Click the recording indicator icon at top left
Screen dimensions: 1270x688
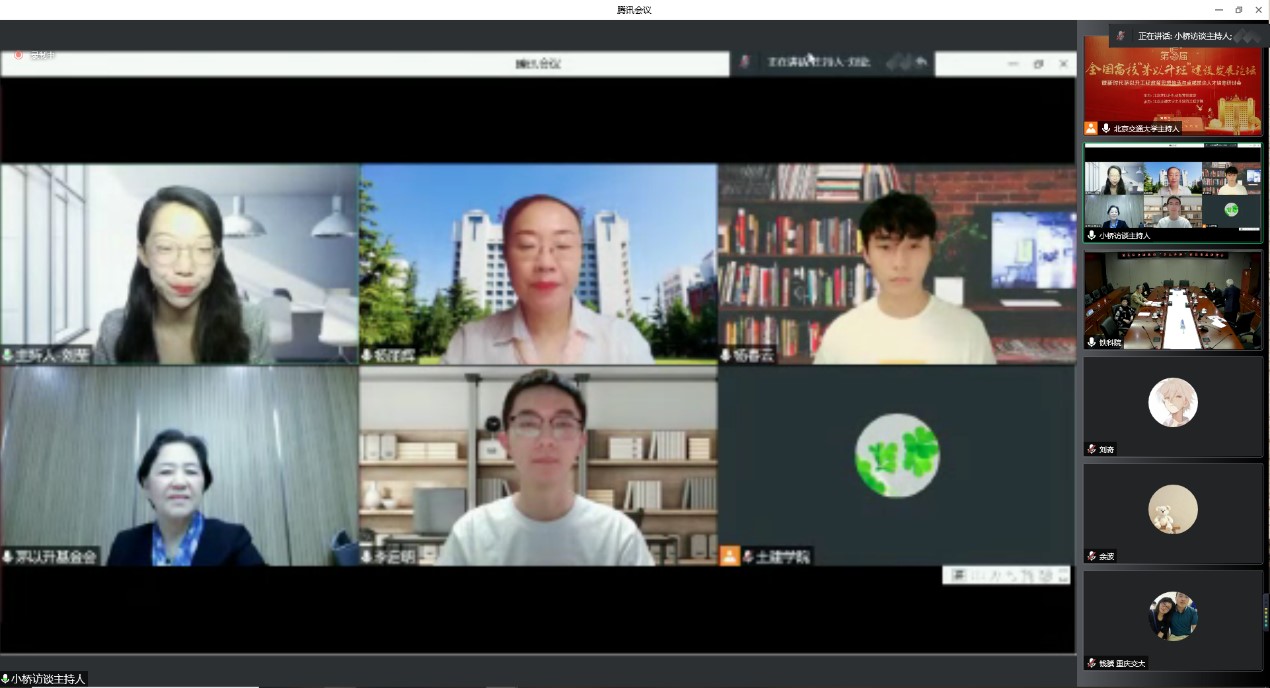(x=18, y=55)
